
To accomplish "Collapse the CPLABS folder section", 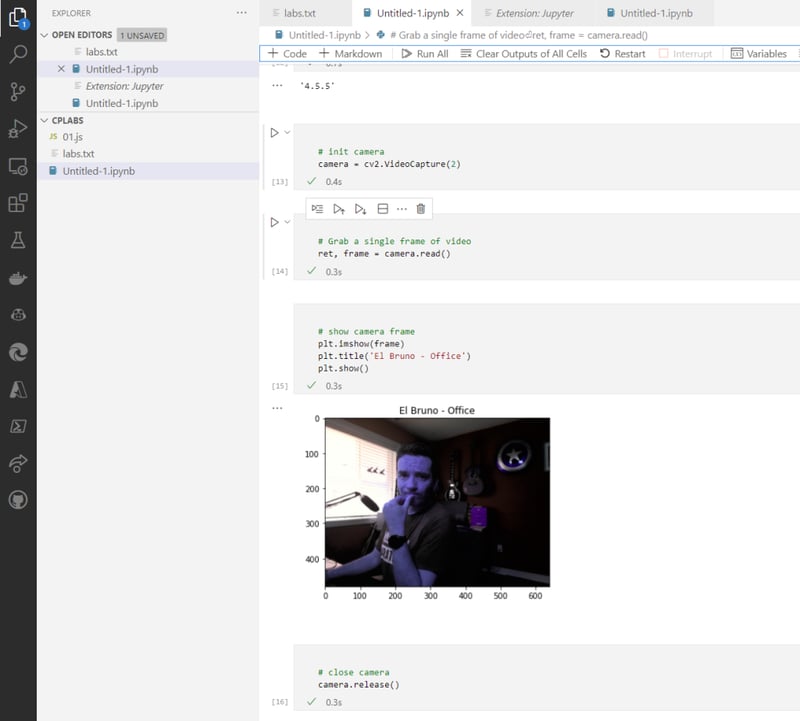I will (44, 120).
